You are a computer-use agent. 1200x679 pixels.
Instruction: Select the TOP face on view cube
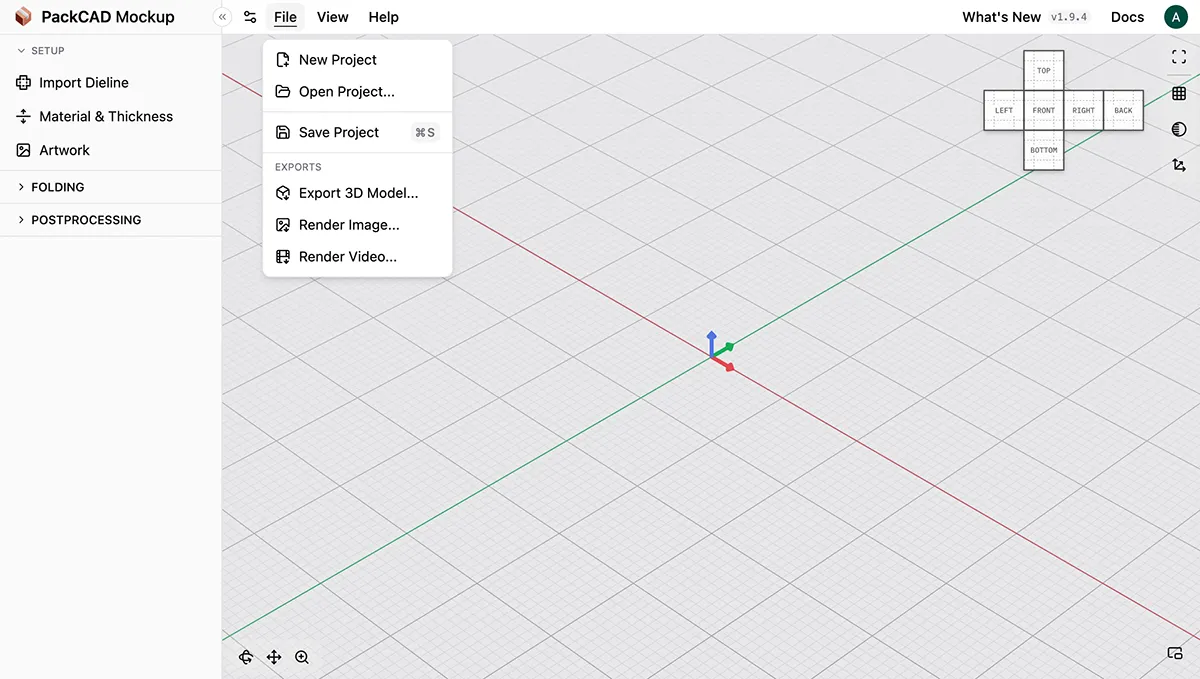[x=1044, y=71]
